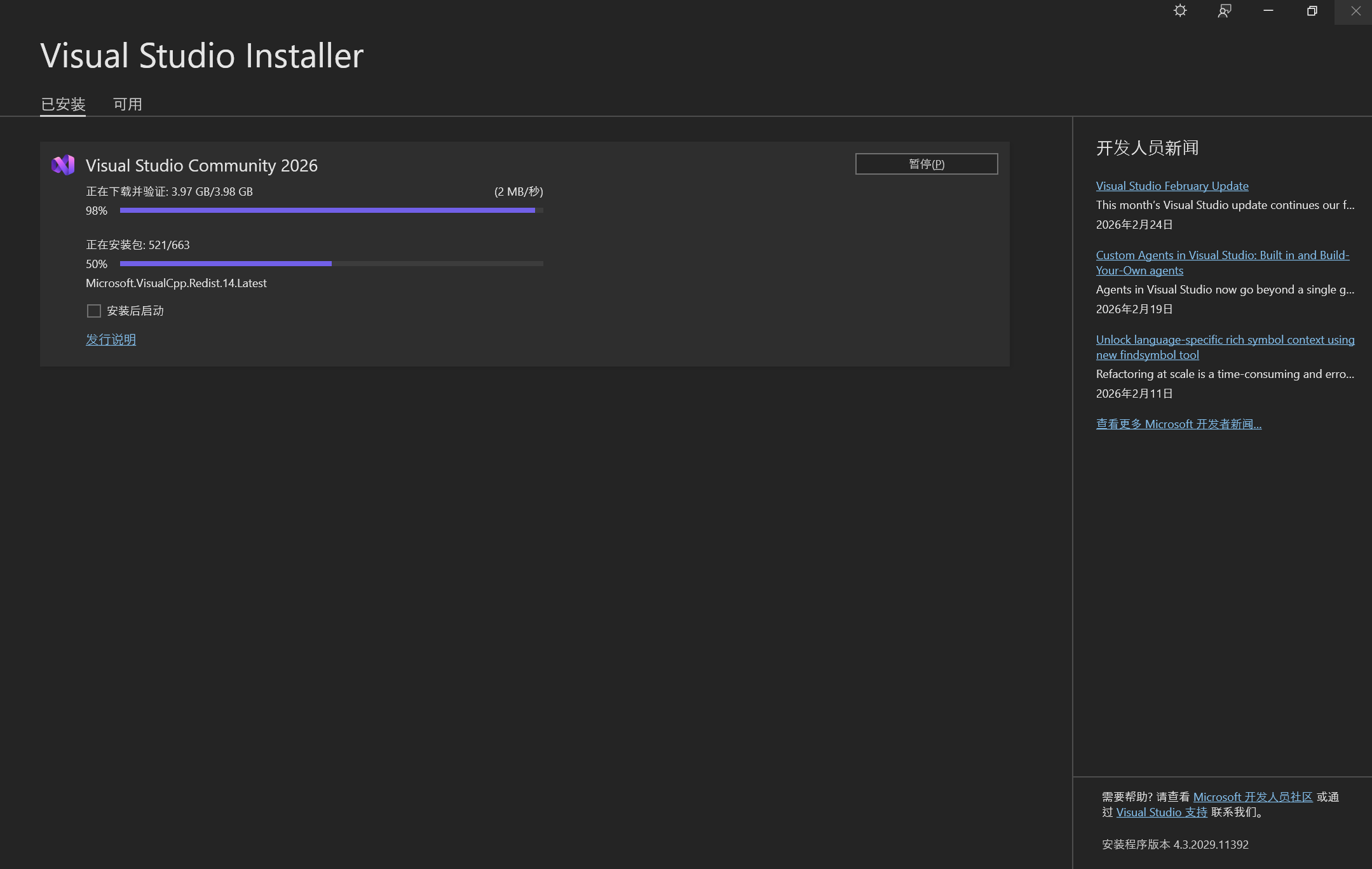Click the Visual Studio Community logo icon
The width and height of the screenshot is (1372, 869).
(63, 165)
